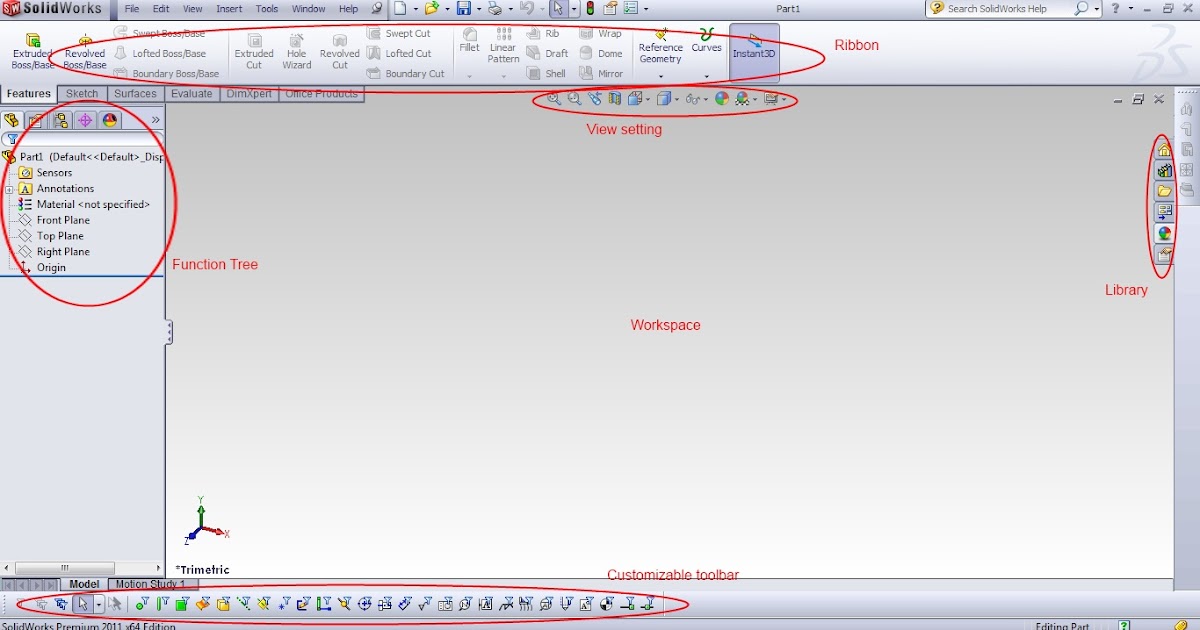Open the Hide/Show Items dropdown
Viewport: 1200px width, 630px height.
[706, 99]
